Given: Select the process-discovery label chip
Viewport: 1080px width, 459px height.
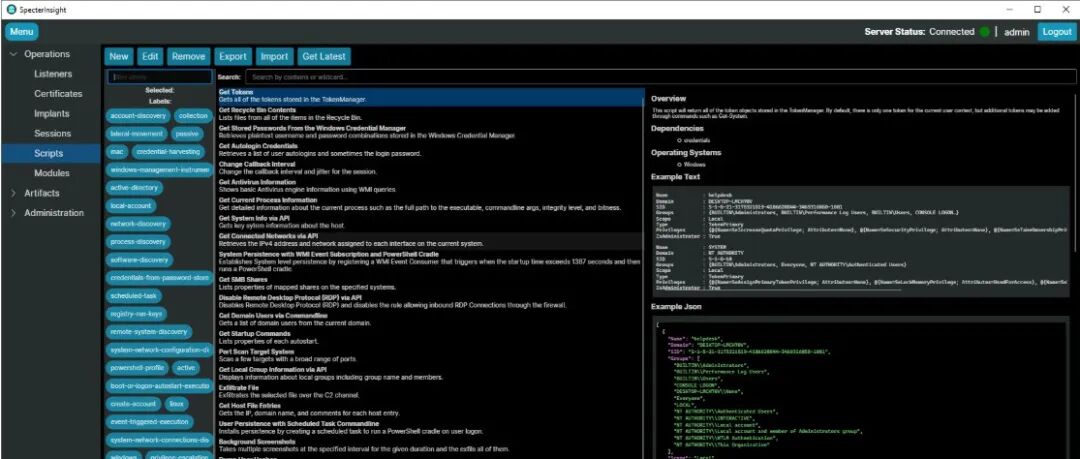Looking at the screenshot, I should (x=138, y=242).
